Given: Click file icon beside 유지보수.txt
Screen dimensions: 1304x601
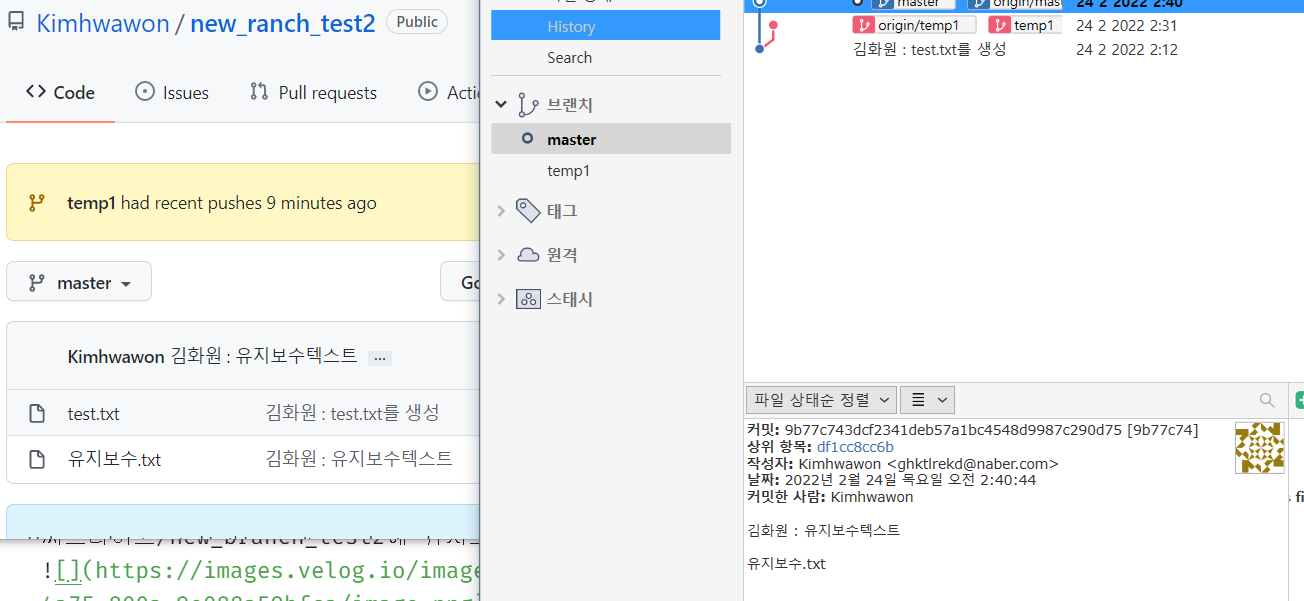Looking at the screenshot, I should [x=37, y=459].
